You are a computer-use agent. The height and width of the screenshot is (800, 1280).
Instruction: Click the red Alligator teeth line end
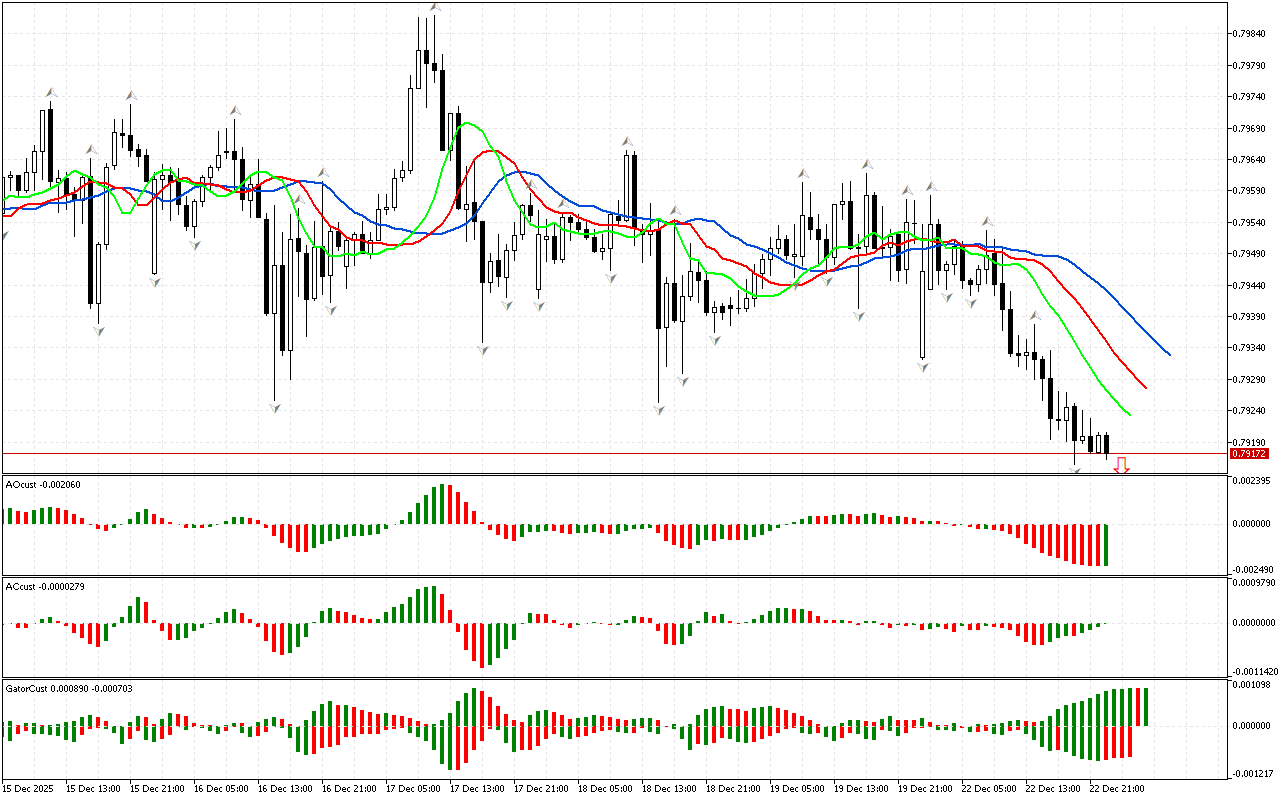(x=1144, y=387)
